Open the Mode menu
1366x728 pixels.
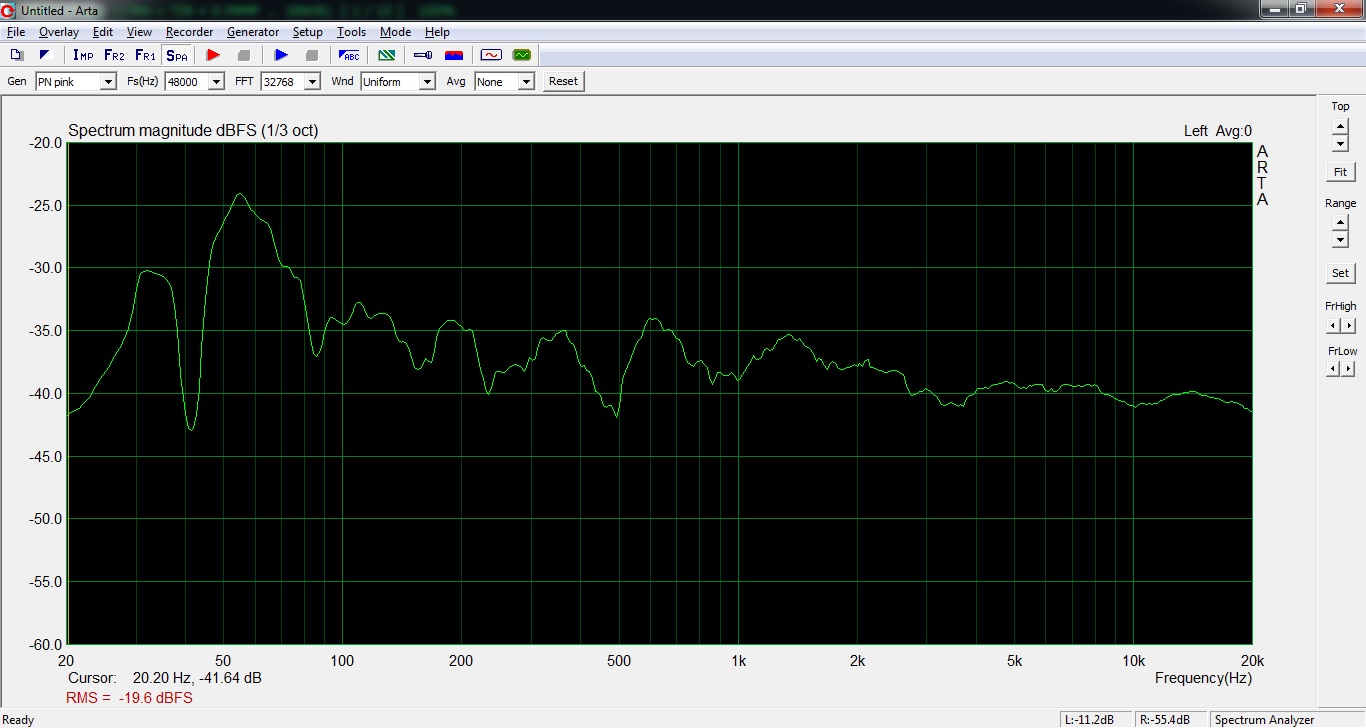click(x=396, y=32)
